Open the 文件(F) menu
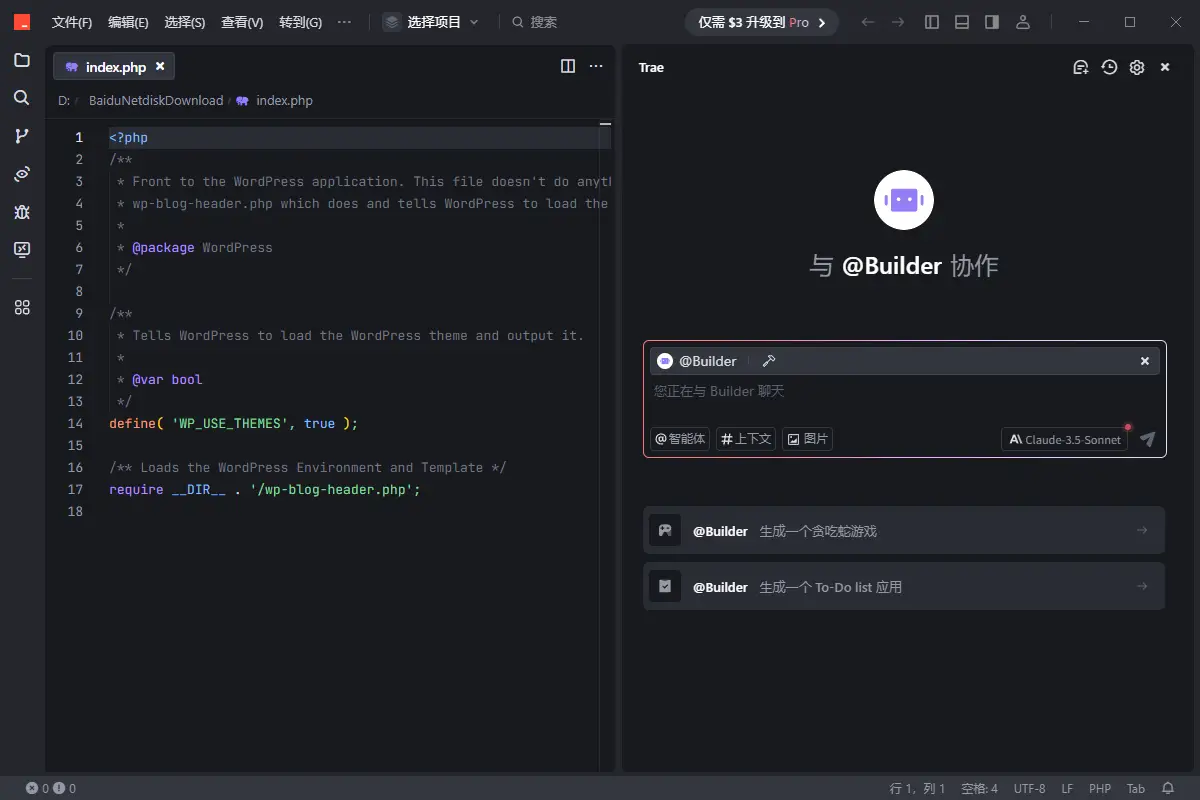 tap(72, 22)
